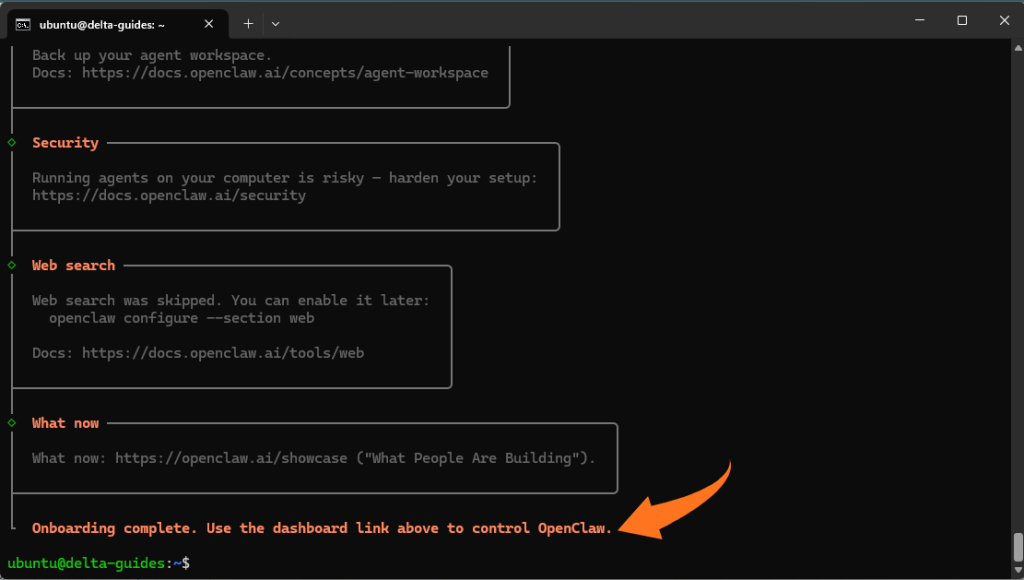This screenshot has height=580, width=1024.
Task: Click the green diamond beside Web search
Action: [x=12, y=265]
